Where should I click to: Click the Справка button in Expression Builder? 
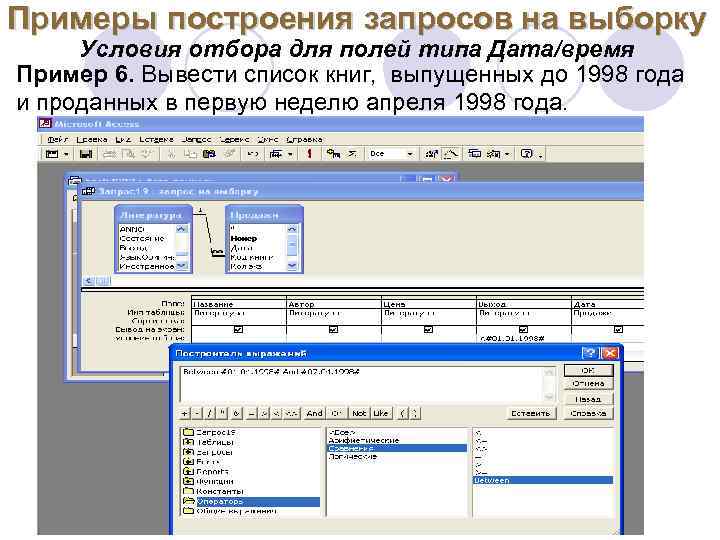(589, 413)
